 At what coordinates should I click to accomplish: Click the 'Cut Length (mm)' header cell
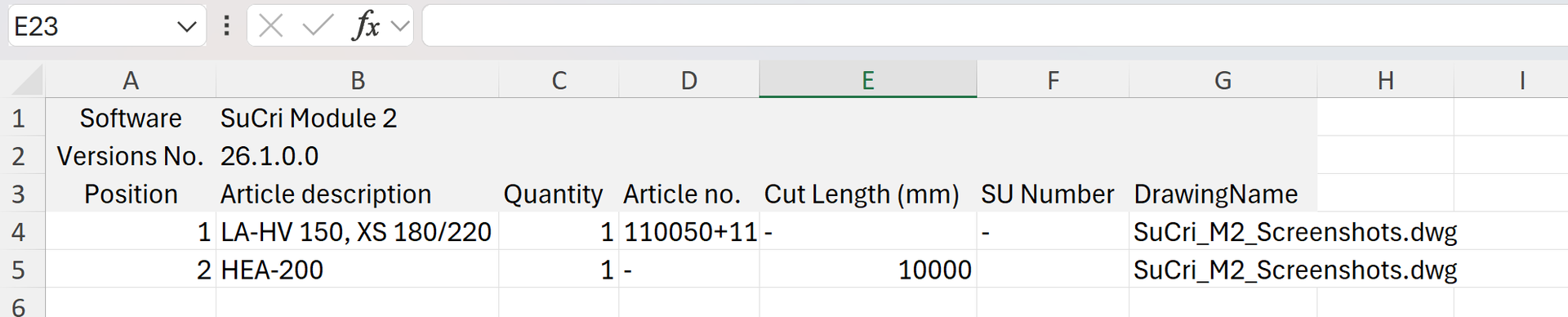[868, 194]
